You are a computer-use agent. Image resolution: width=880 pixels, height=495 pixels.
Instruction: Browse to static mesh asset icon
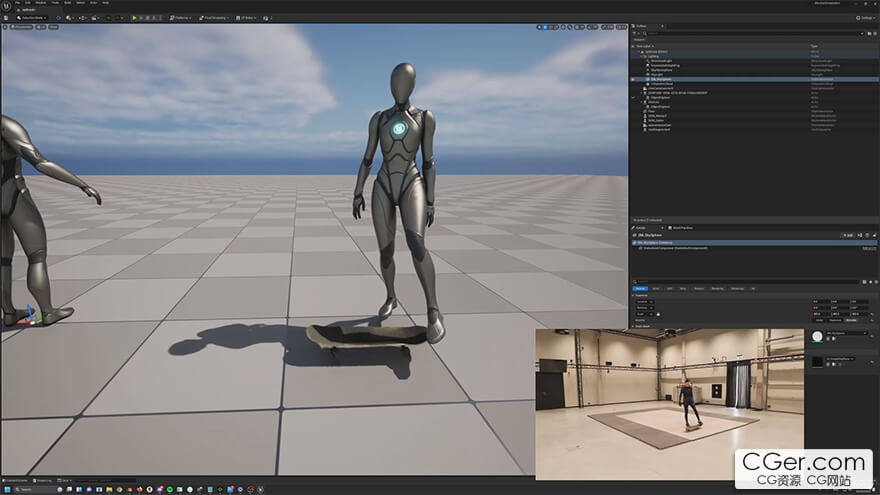click(x=834, y=338)
